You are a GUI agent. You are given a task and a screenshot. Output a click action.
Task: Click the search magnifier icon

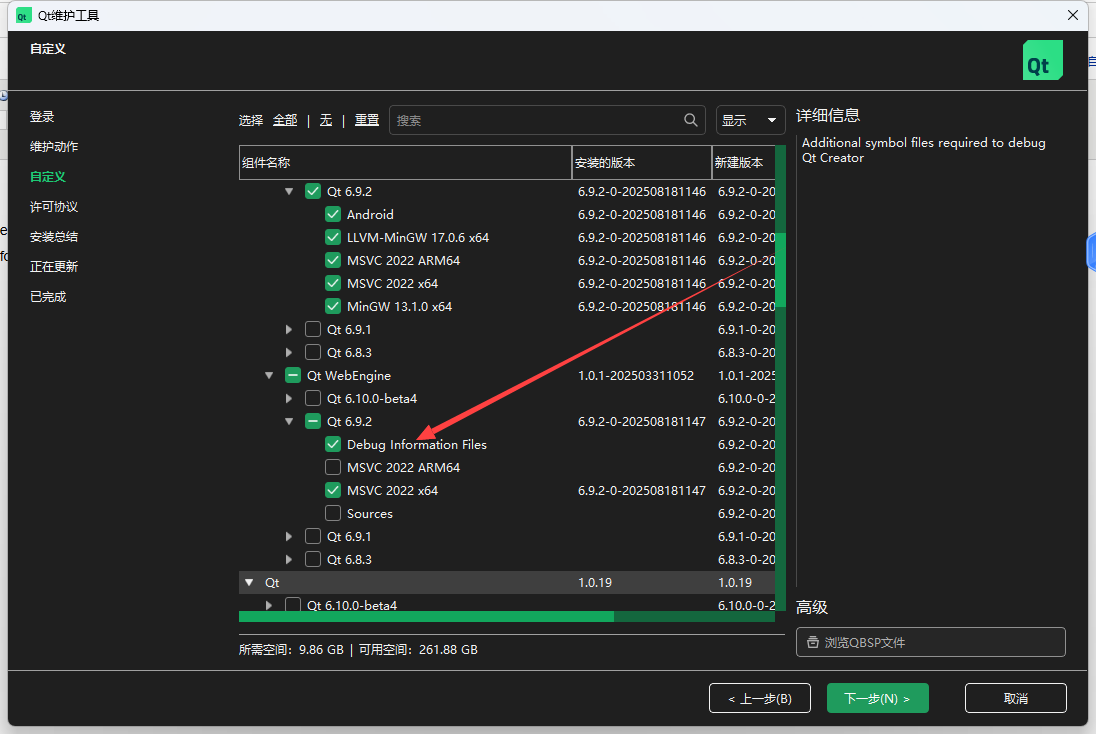click(x=691, y=120)
